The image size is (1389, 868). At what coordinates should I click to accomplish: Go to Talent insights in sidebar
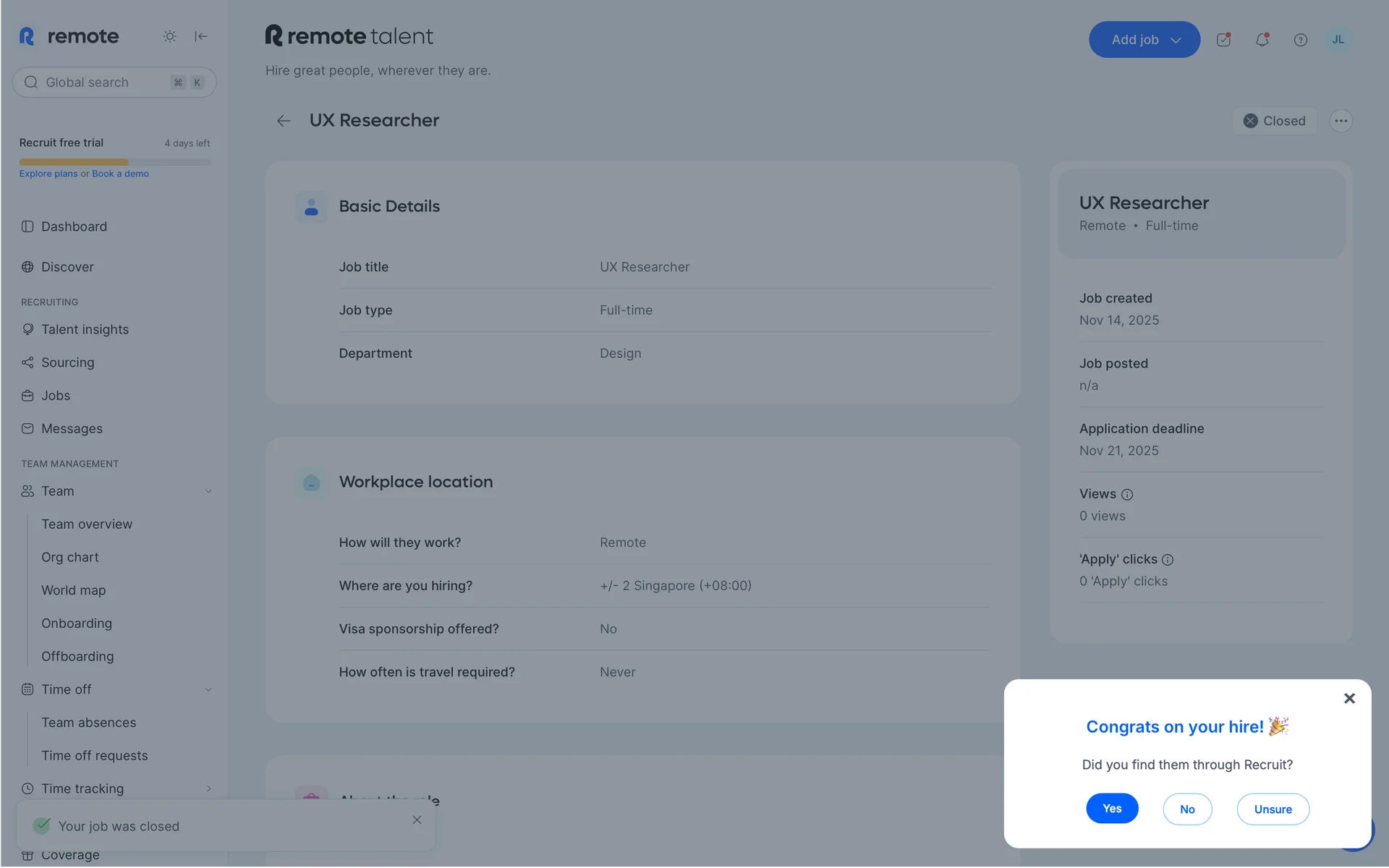(x=85, y=329)
